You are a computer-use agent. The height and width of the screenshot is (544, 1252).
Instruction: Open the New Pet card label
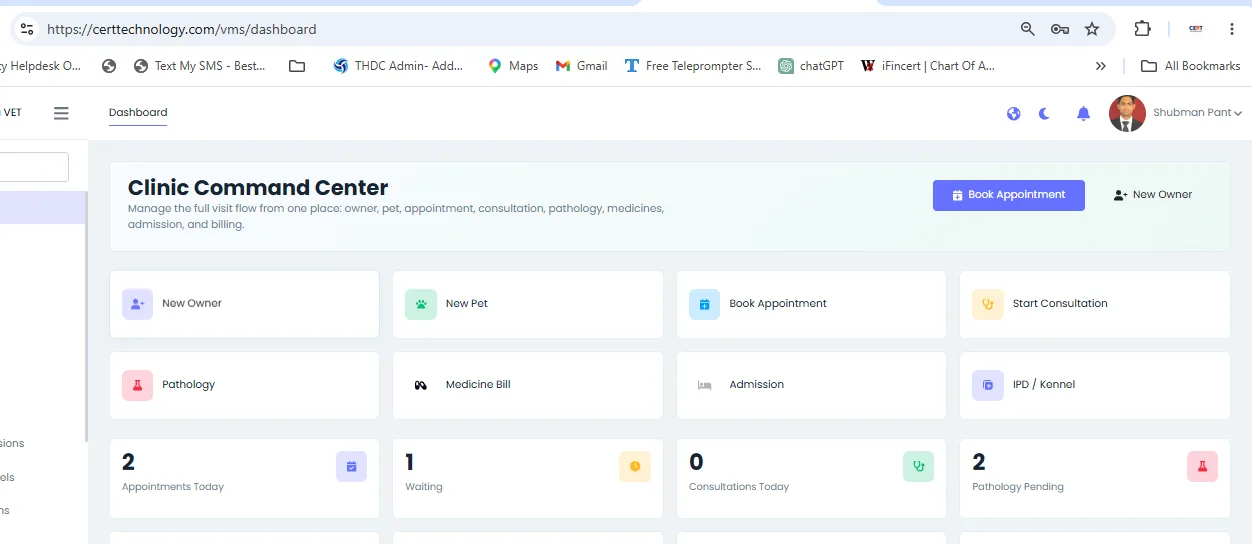467,304
